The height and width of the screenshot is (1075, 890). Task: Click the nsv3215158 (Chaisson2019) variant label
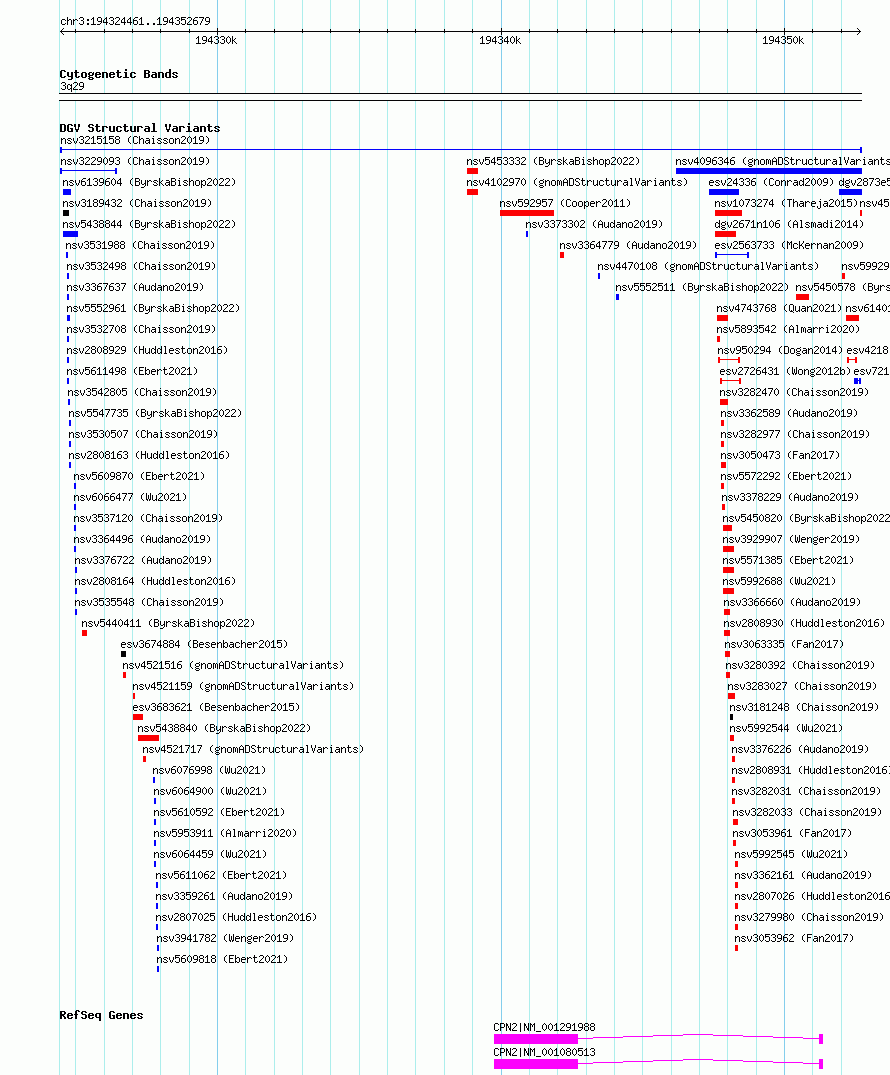134,141
